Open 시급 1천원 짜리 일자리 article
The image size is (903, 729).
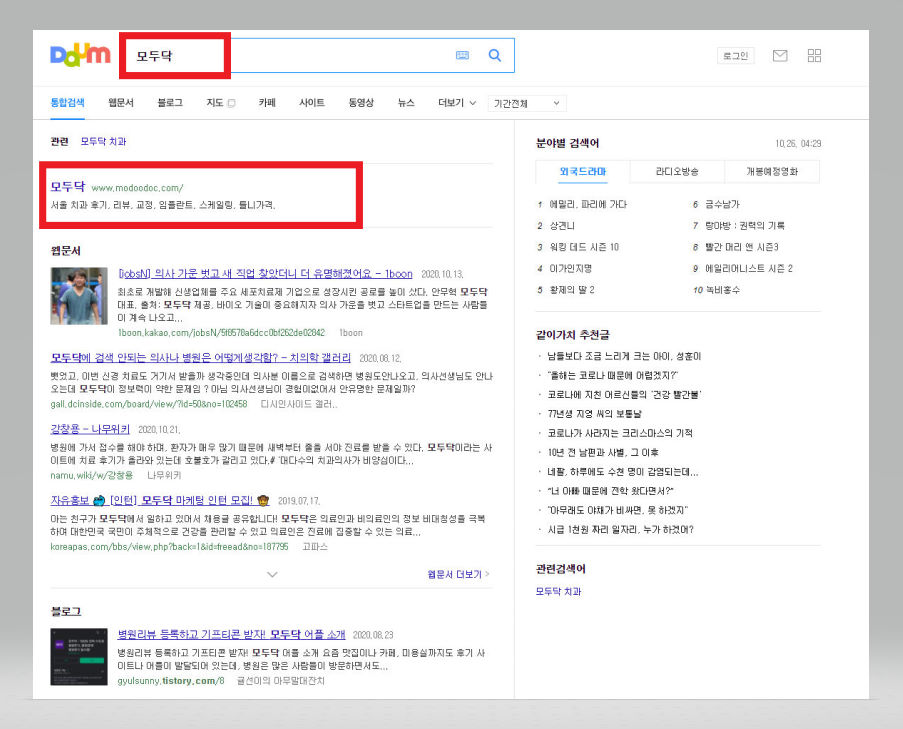coord(620,530)
